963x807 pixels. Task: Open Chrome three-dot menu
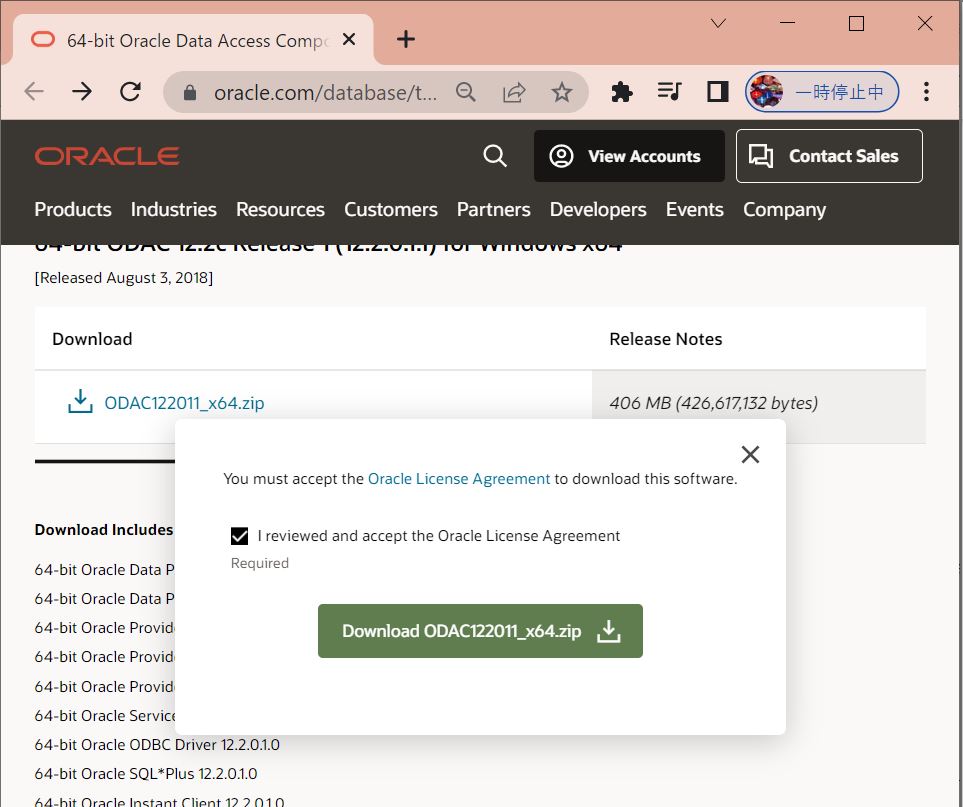pyautogui.click(x=926, y=92)
